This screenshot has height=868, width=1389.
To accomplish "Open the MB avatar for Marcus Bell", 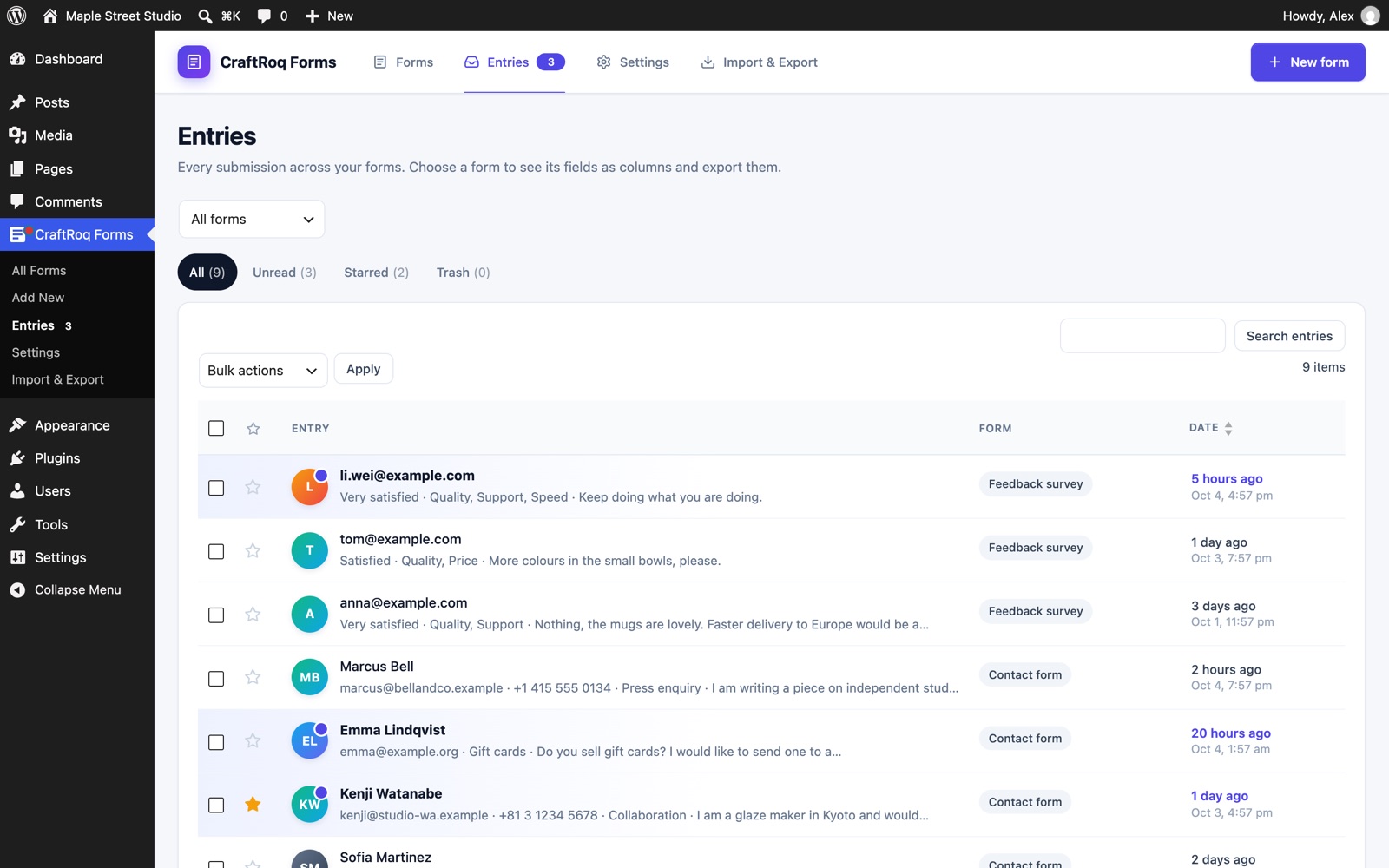I will [309, 677].
